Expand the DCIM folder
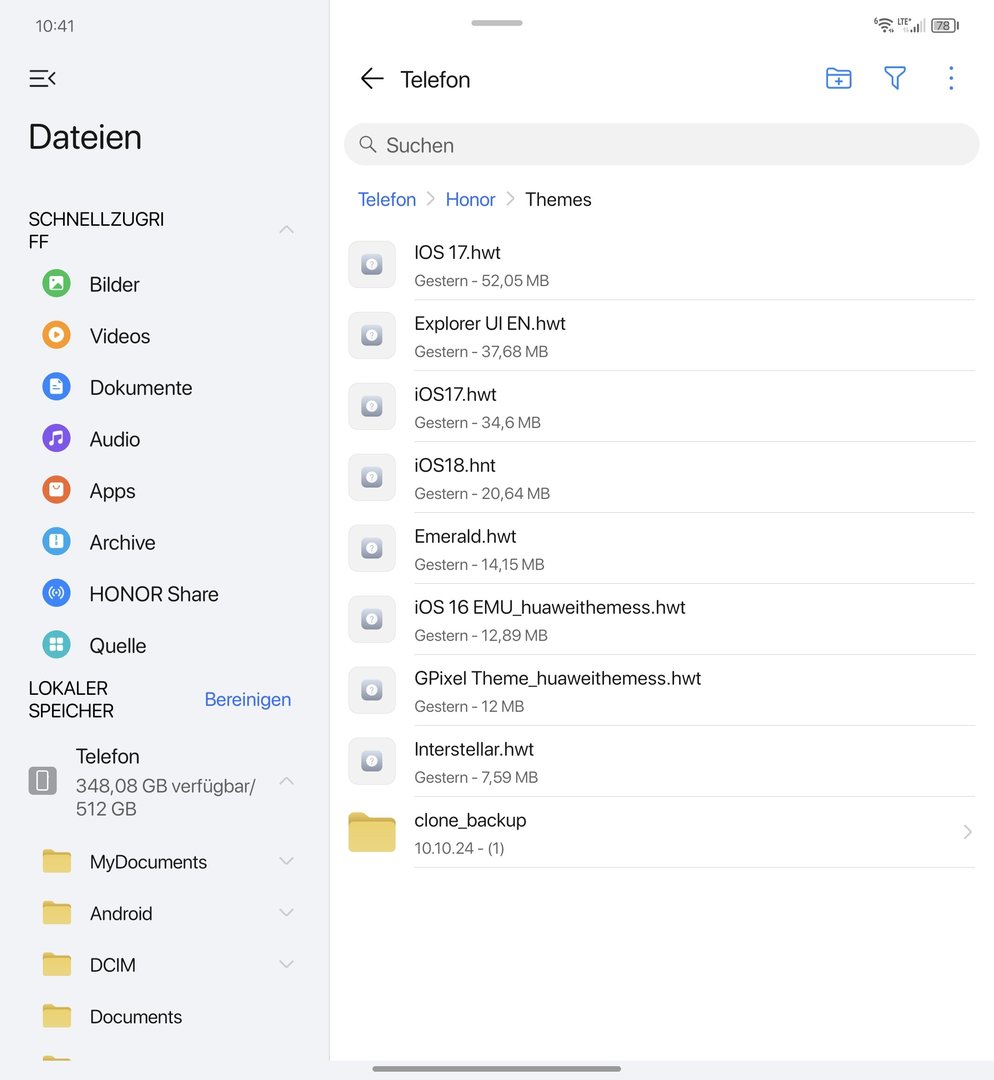The image size is (994, 1080). click(x=286, y=965)
